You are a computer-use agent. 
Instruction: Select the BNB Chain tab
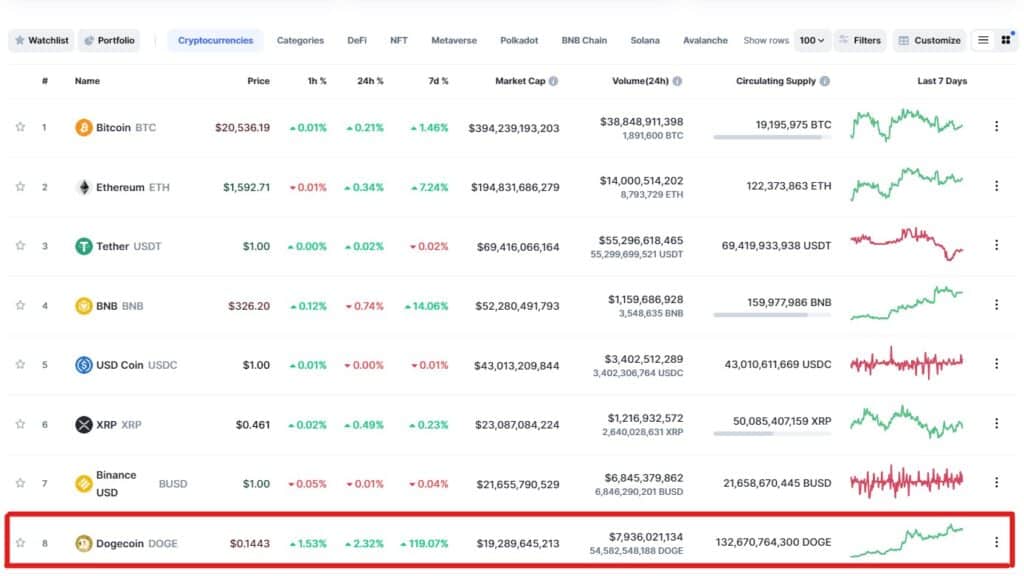pyautogui.click(x=584, y=40)
